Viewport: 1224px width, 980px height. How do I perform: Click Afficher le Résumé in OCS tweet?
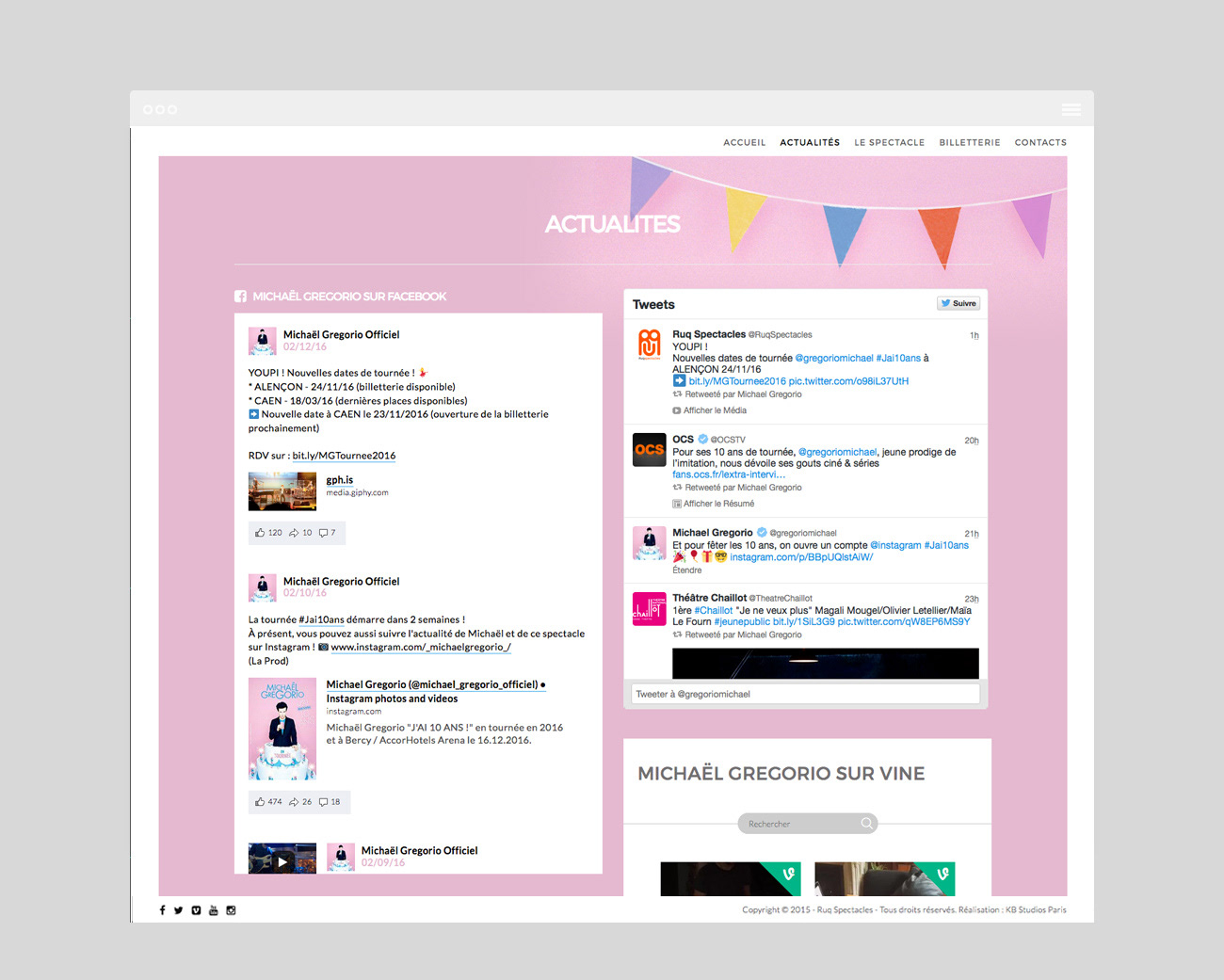(x=714, y=504)
